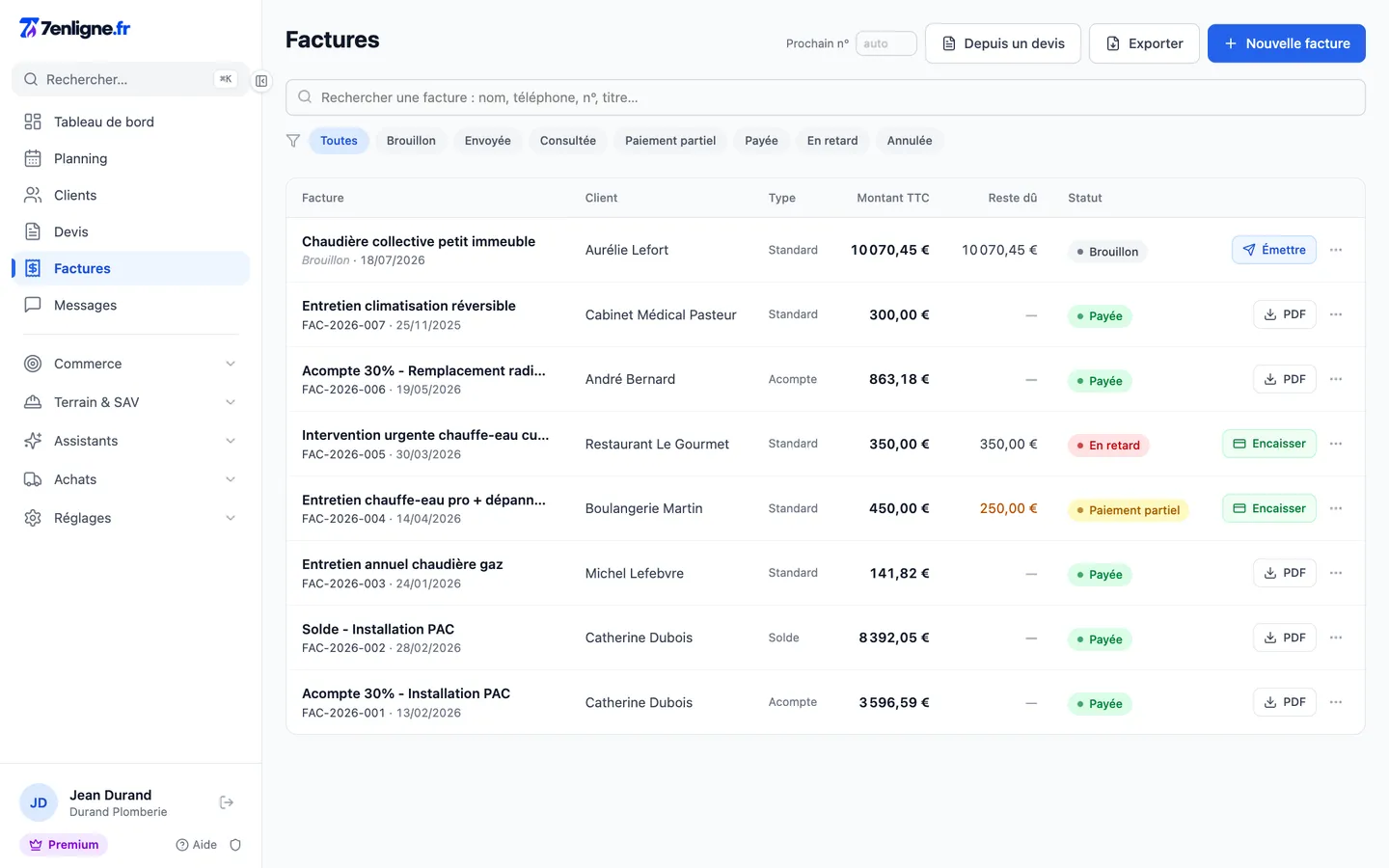The width and height of the screenshot is (1389, 868).
Task: Expand the Réglages sidebar group
Action: pyautogui.click(x=130, y=518)
